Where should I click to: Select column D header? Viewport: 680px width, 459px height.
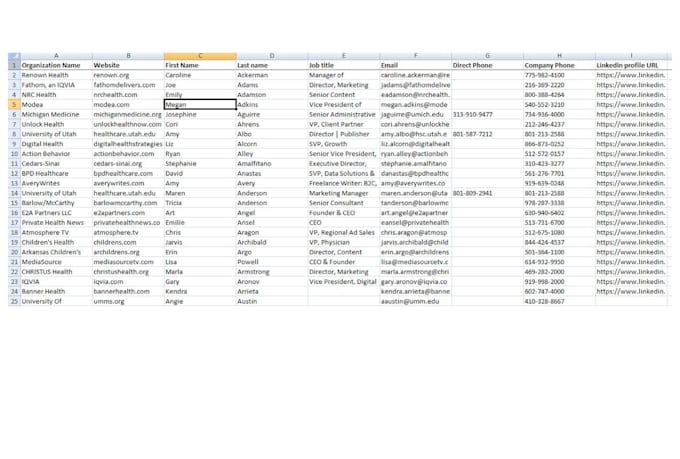tap(272, 56)
